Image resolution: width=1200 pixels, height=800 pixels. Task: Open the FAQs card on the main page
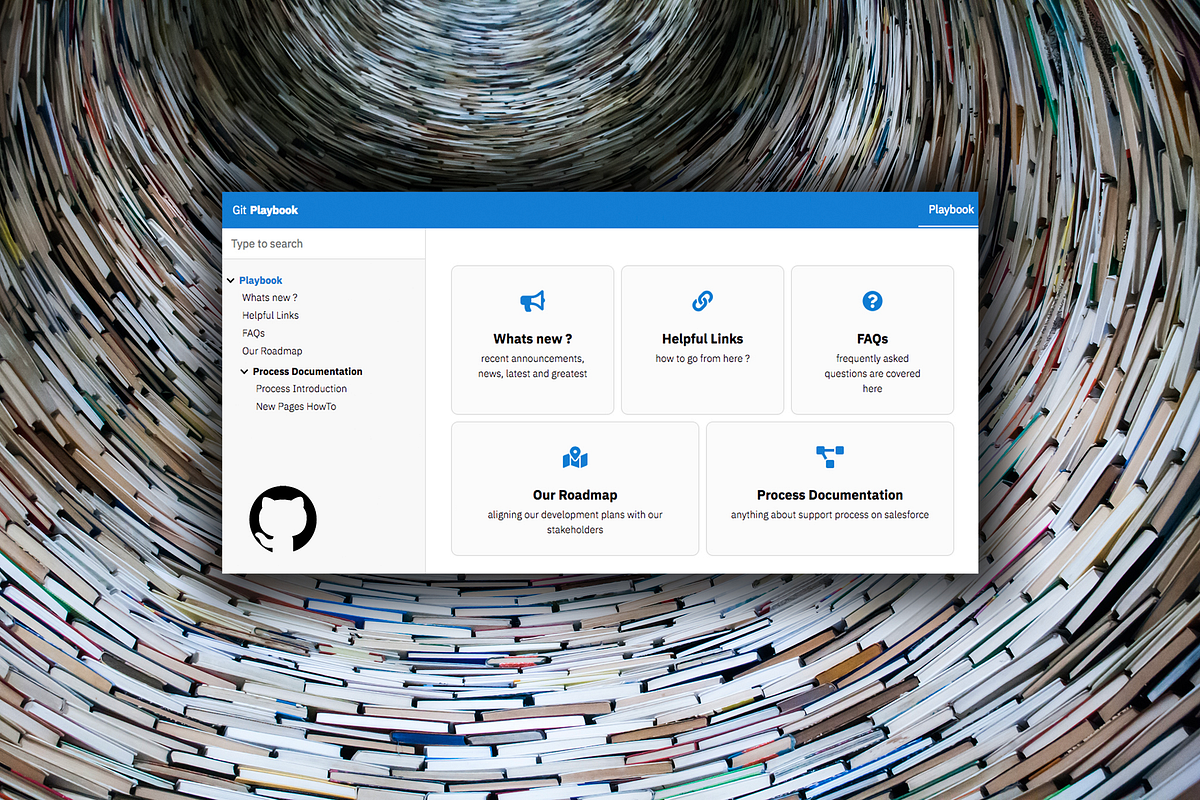pyautogui.click(x=871, y=340)
